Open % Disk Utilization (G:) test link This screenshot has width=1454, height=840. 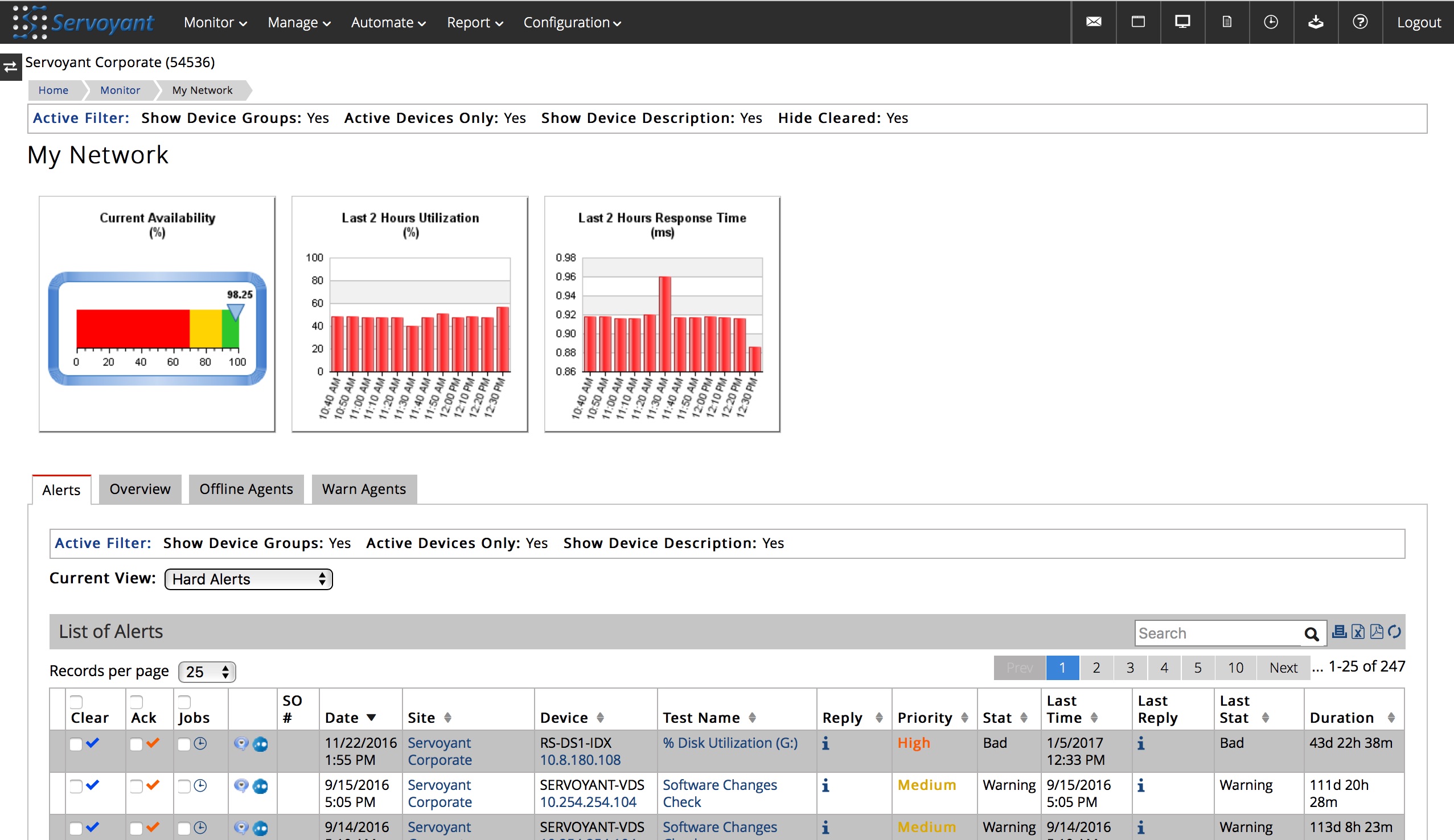coord(730,743)
